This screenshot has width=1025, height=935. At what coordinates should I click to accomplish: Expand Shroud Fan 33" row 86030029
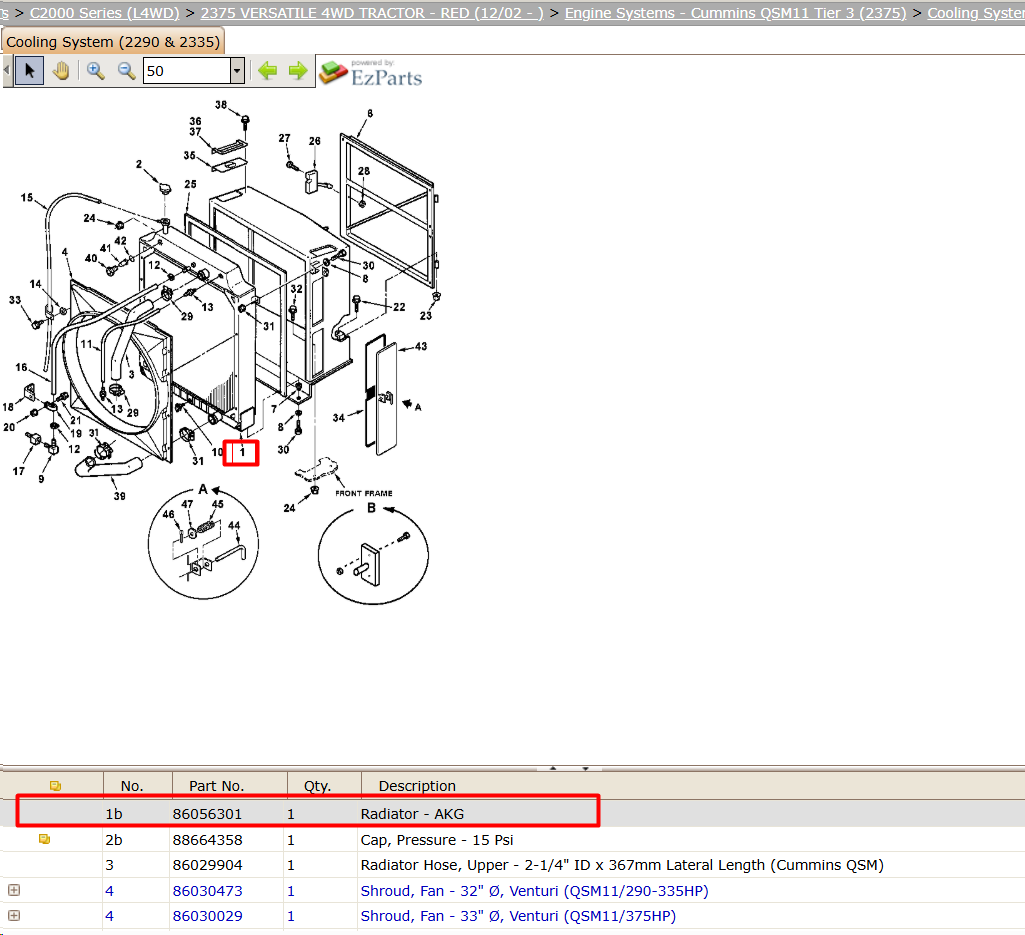pos(14,916)
